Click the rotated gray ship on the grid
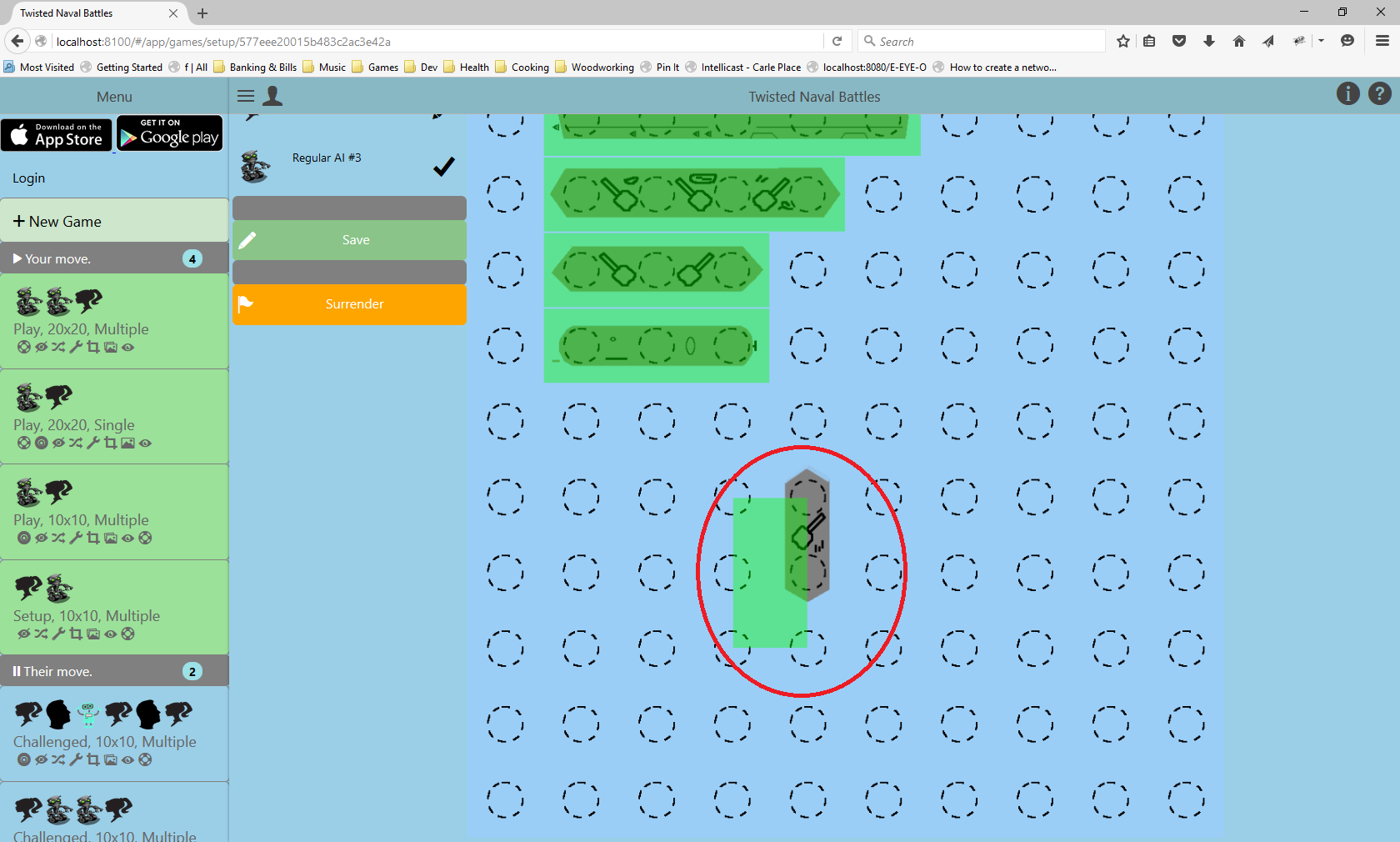The width and height of the screenshot is (1400, 842). [807, 534]
